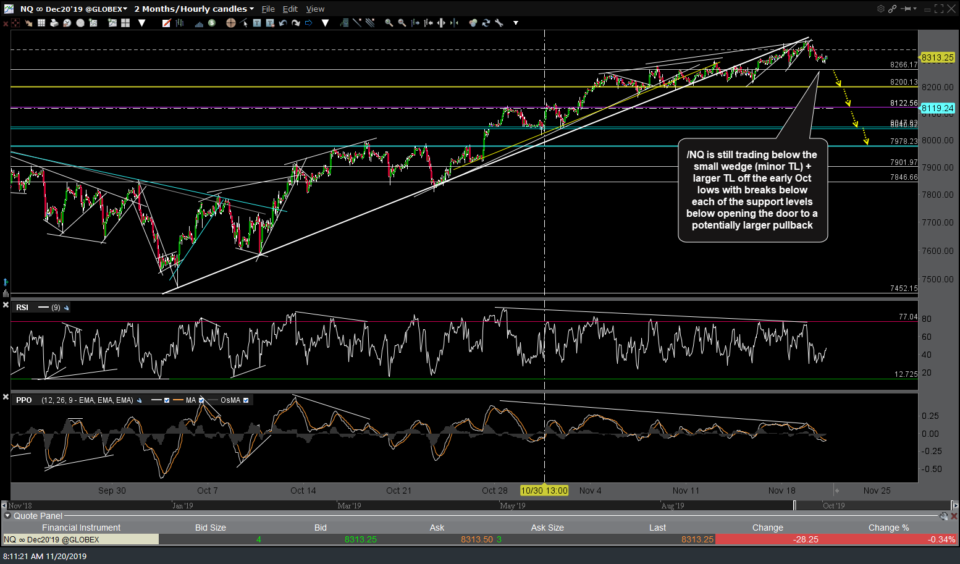Select the red pencil draw tool
This screenshot has width=960, height=564.
coord(166,23)
